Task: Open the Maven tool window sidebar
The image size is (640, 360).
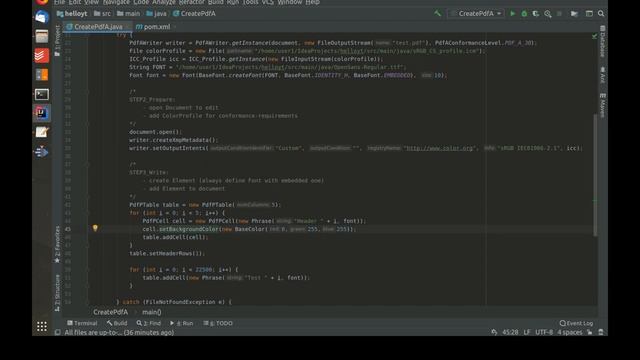Action: point(602,105)
